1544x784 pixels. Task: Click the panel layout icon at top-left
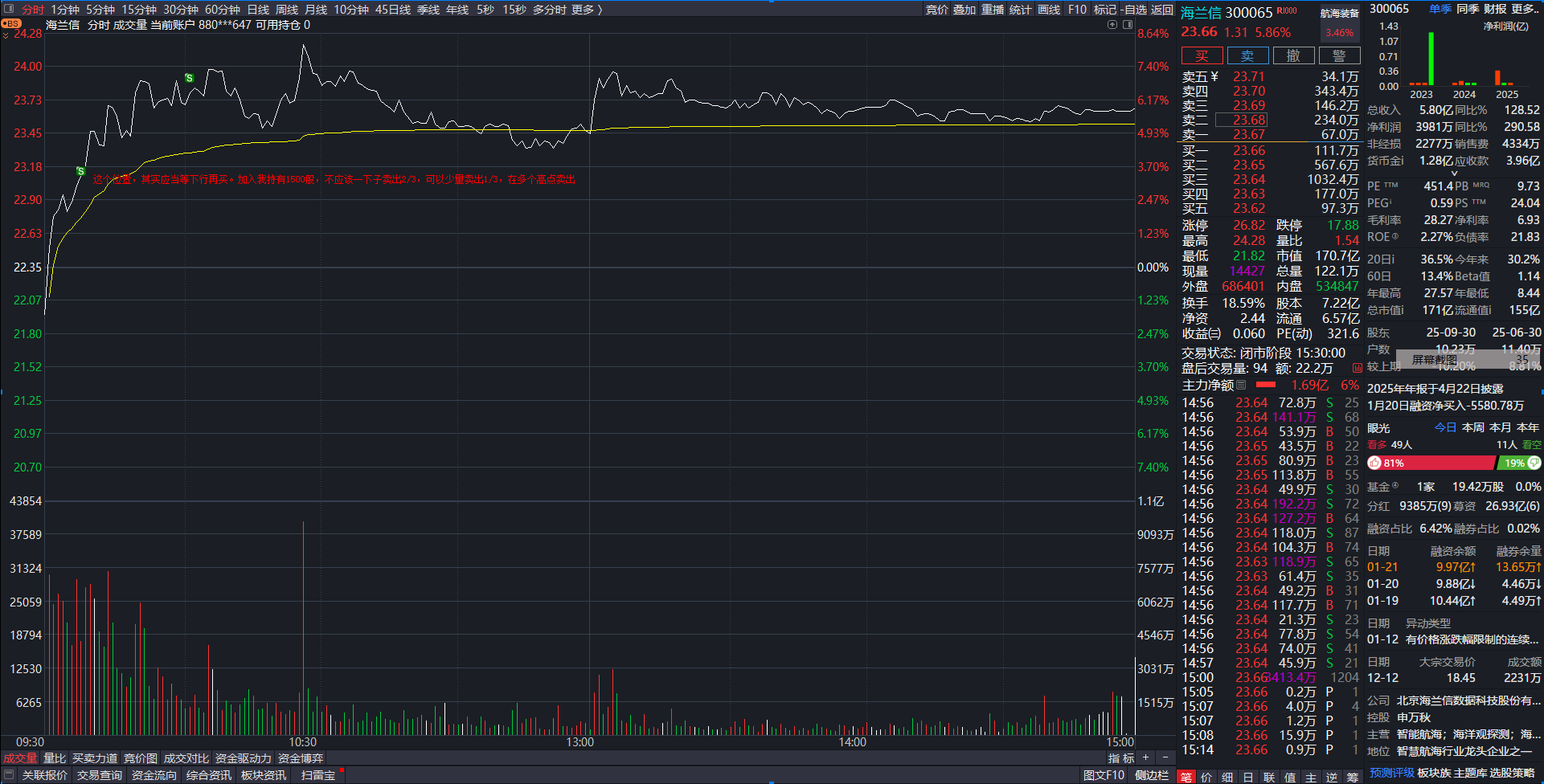pyautogui.click(x=10, y=9)
